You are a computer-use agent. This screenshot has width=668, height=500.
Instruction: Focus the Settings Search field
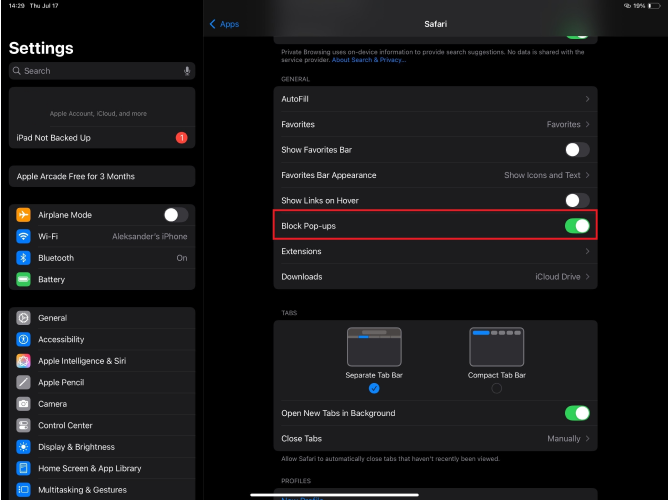click(102, 71)
